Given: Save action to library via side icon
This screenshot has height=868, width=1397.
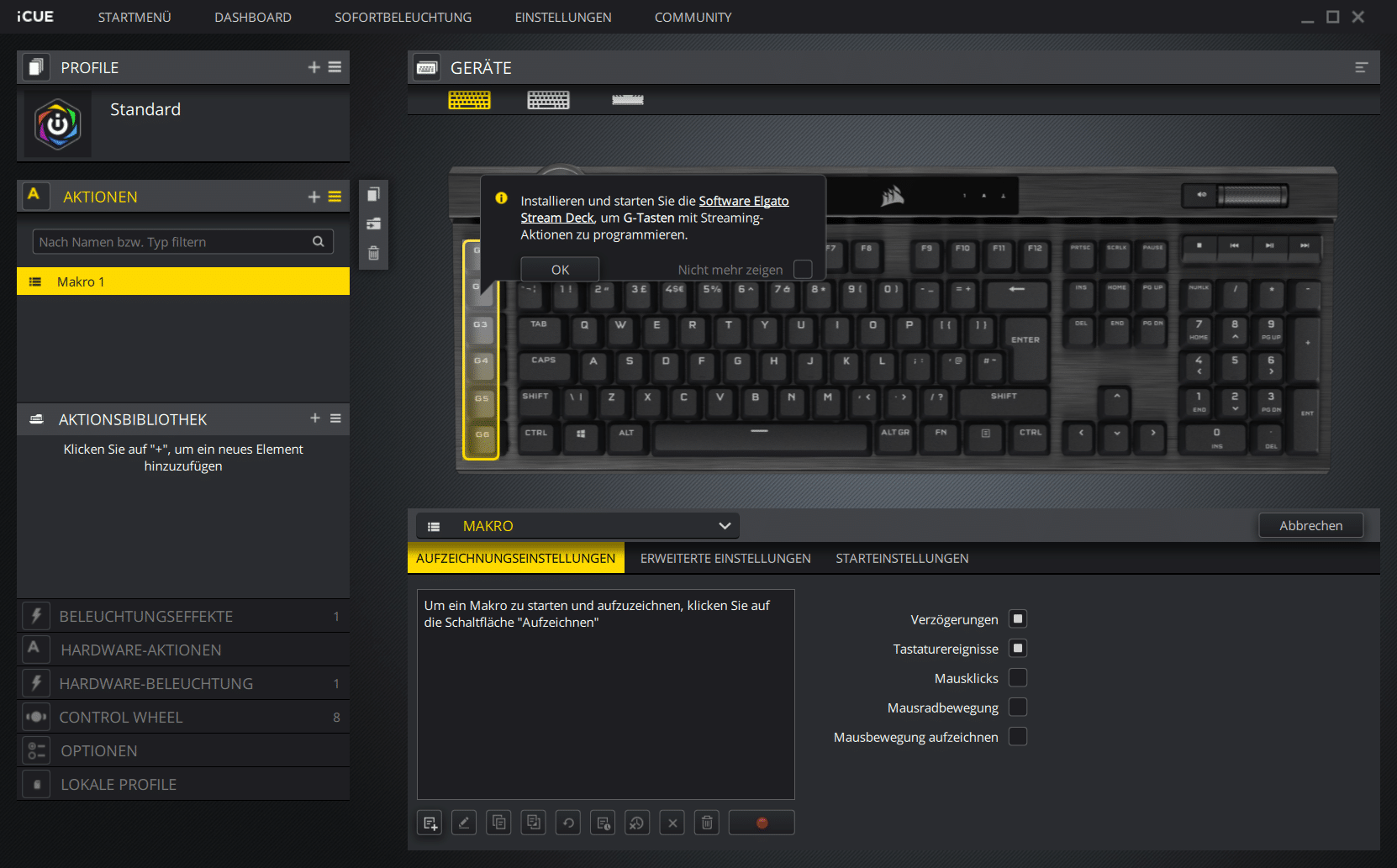Looking at the screenshot, I should click(374, 224).
